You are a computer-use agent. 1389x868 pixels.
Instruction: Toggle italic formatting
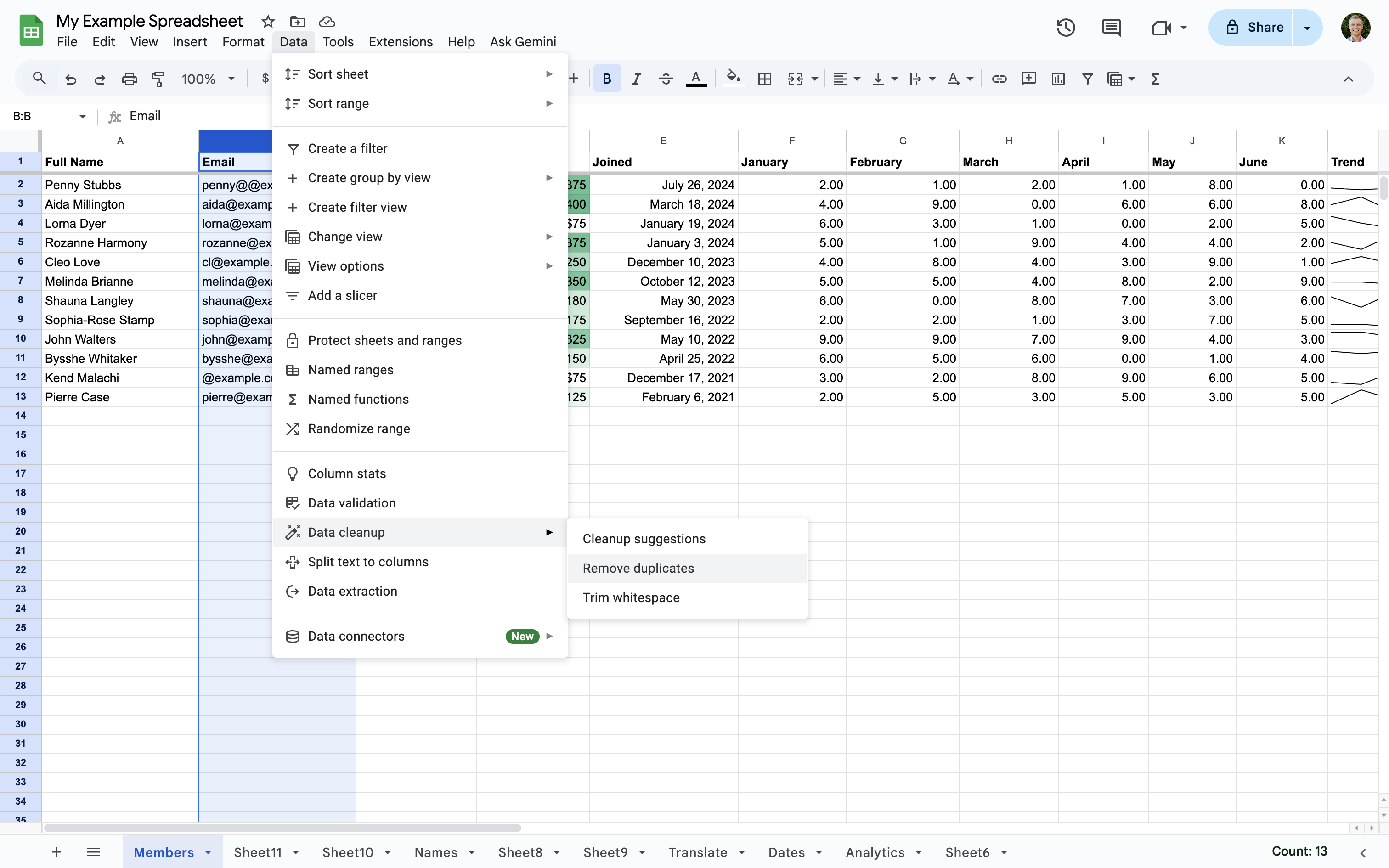tap(636, 79)
